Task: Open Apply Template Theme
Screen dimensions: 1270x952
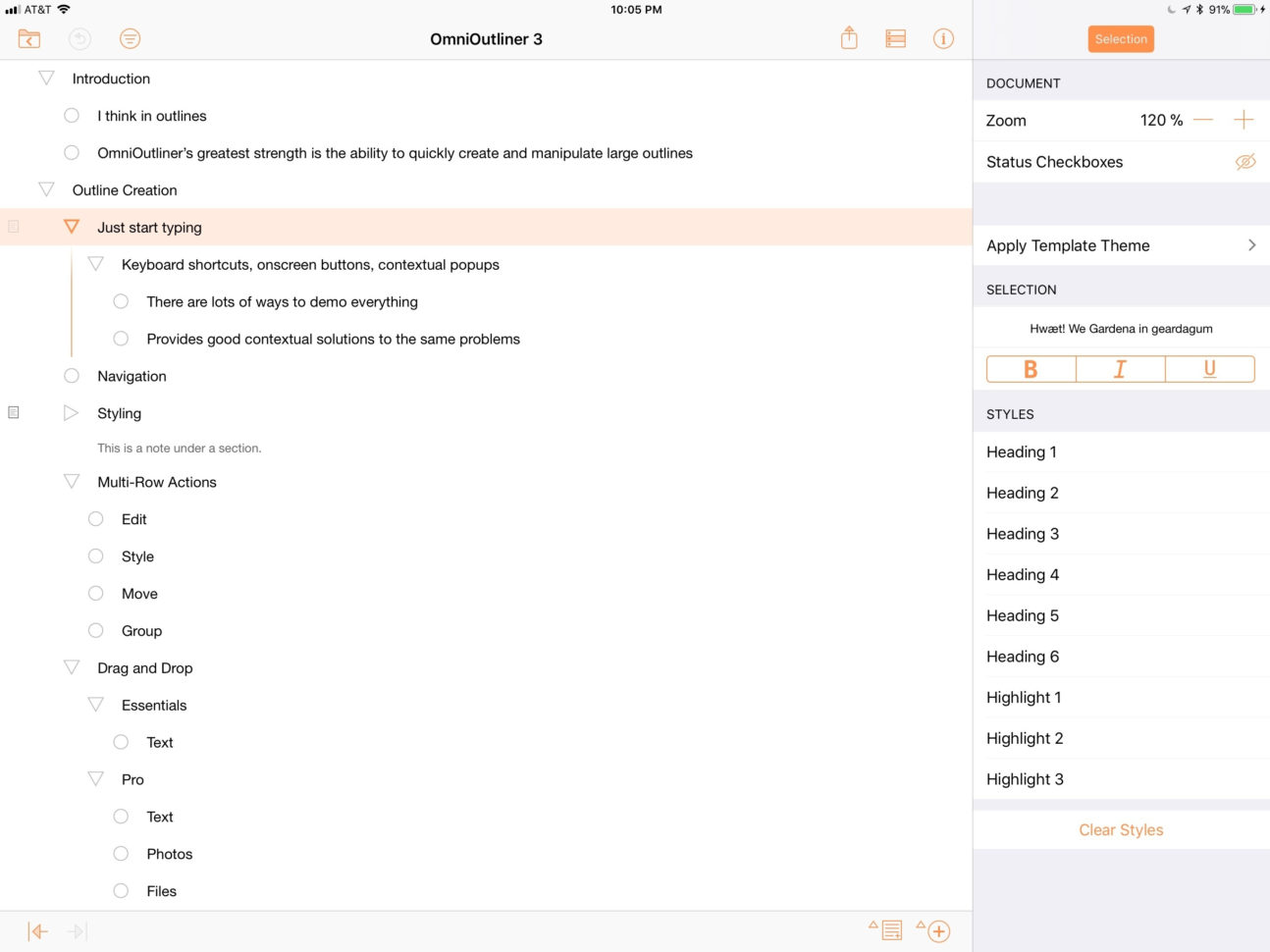Action: [1121, 245]
